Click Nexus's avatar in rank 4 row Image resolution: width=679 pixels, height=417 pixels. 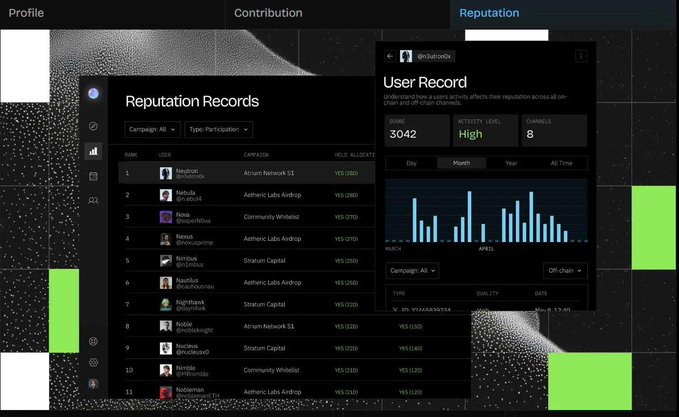click(165, 239)
